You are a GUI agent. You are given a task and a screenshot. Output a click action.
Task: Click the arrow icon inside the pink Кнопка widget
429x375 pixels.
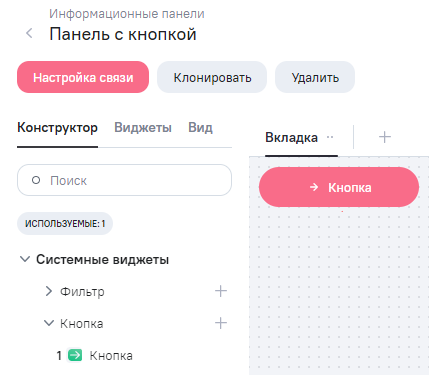point(314,187)
